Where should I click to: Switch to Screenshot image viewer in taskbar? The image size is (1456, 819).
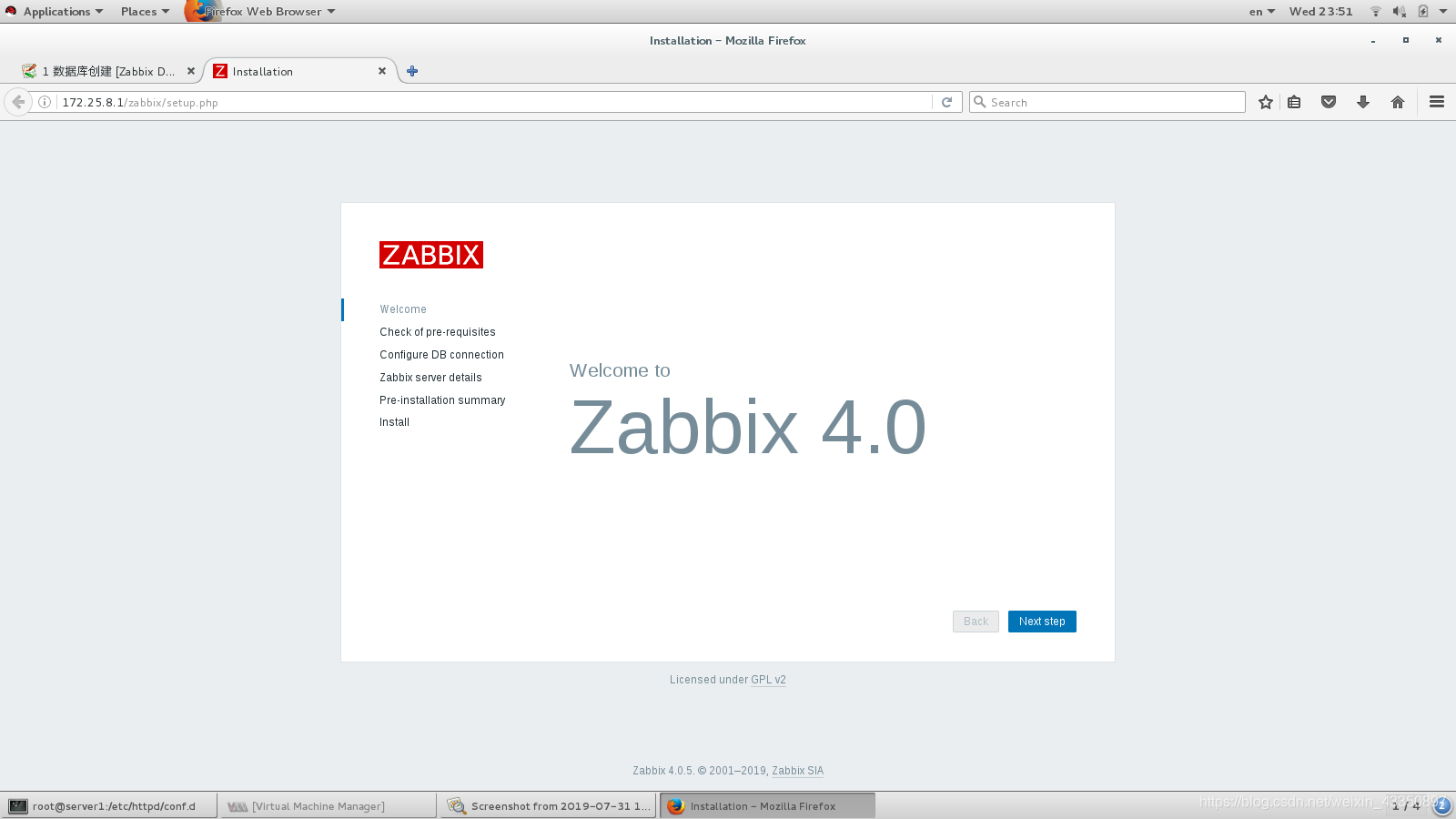pos(548,806)
